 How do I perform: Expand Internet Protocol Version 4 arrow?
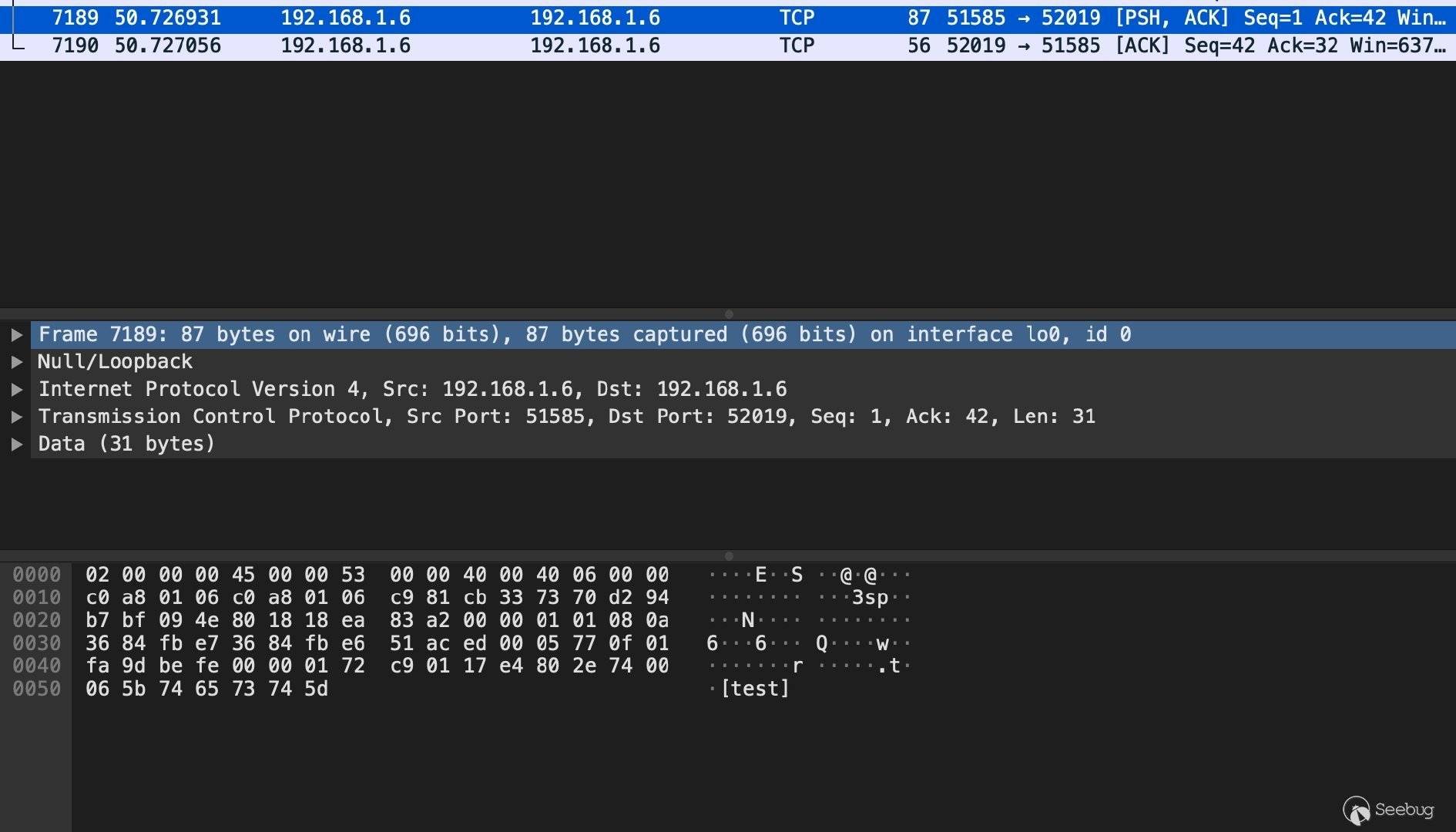tap(16, 390)
